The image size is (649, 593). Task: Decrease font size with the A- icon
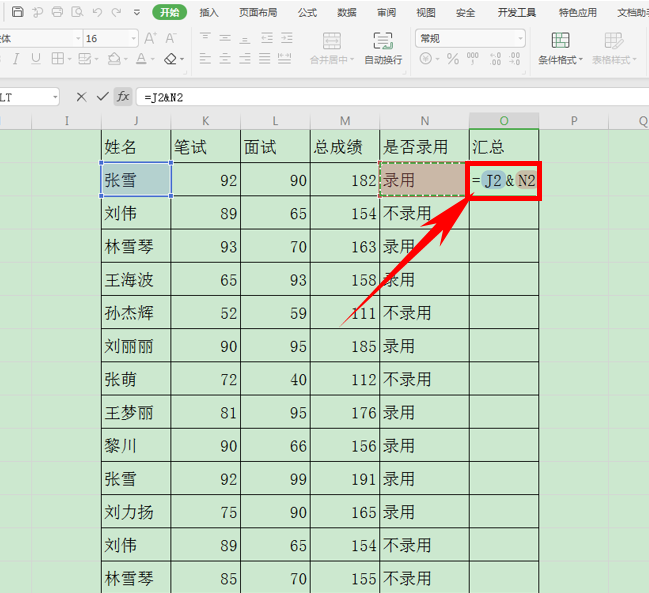(171, 38)
